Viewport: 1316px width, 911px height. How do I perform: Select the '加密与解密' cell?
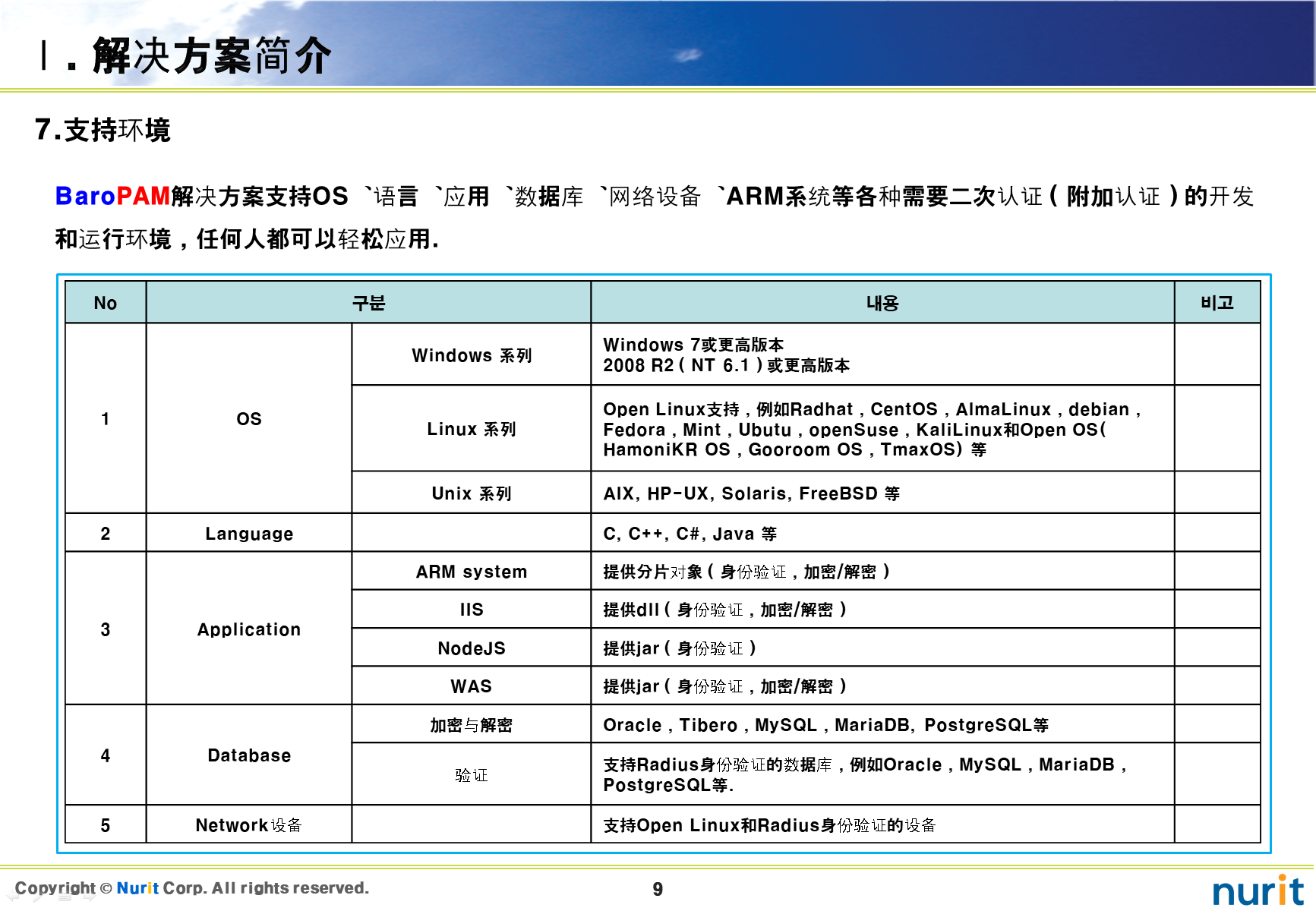[x=472, y=724]
